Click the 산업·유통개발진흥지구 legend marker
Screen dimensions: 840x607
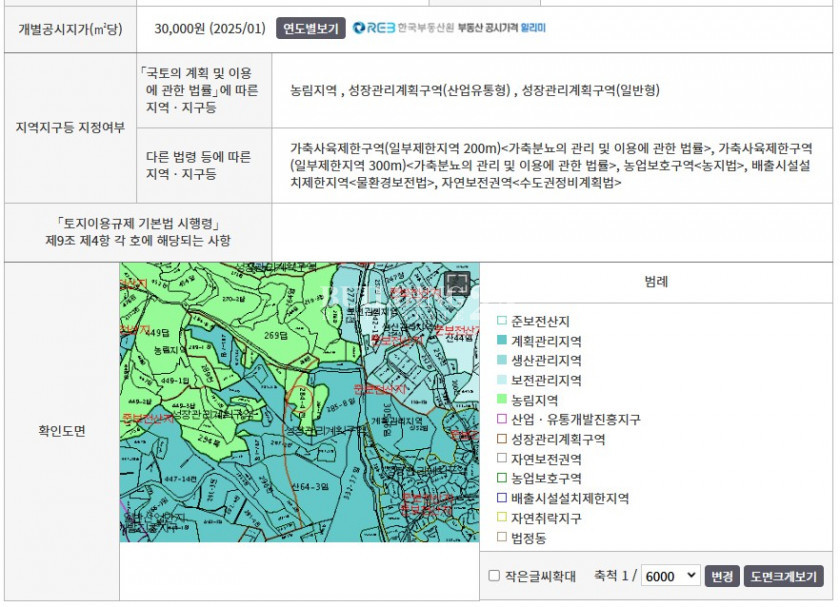(502, 419)
